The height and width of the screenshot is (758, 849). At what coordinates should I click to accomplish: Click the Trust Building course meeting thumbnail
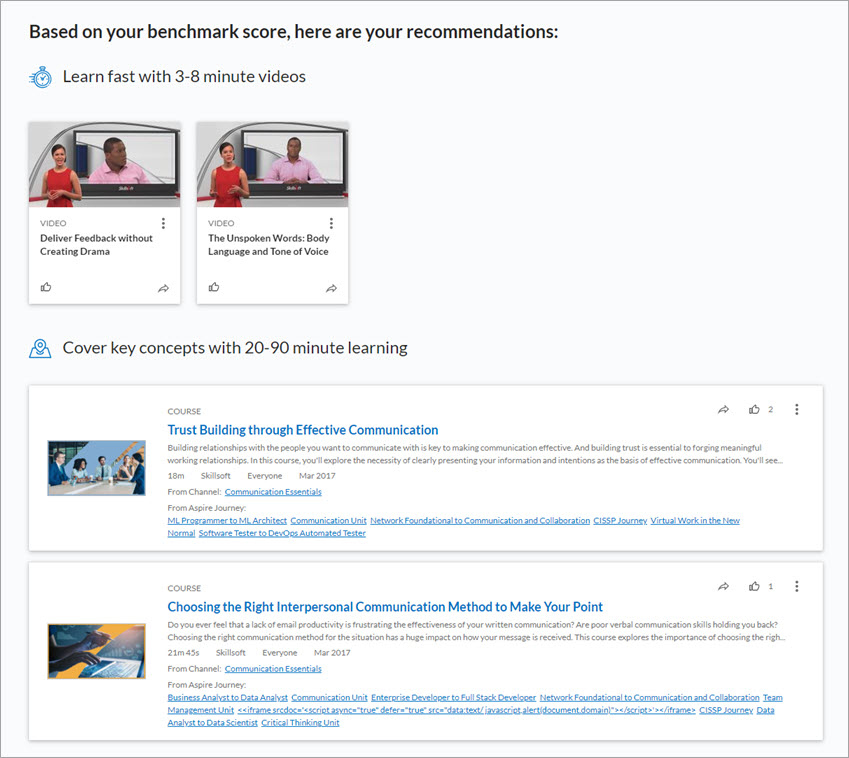[96, 468]
